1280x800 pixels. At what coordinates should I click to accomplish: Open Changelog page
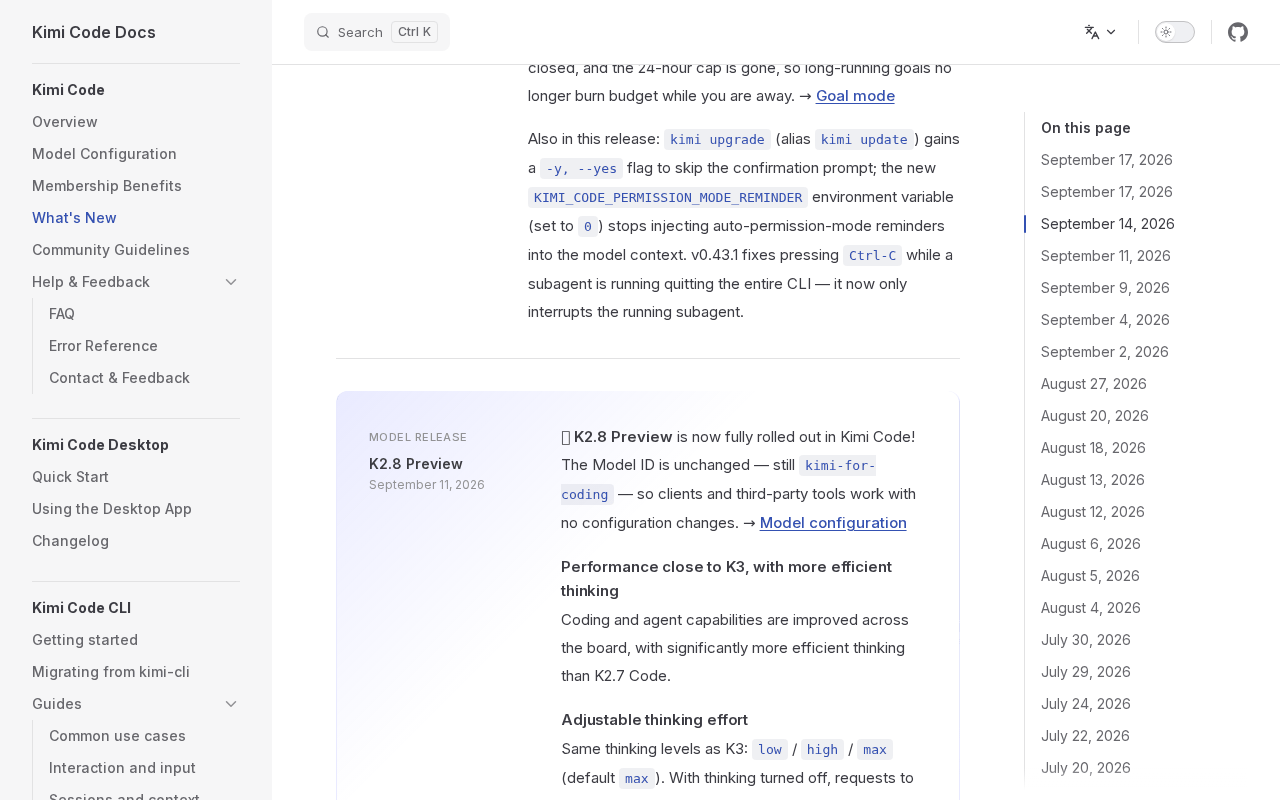click(70, 541)
